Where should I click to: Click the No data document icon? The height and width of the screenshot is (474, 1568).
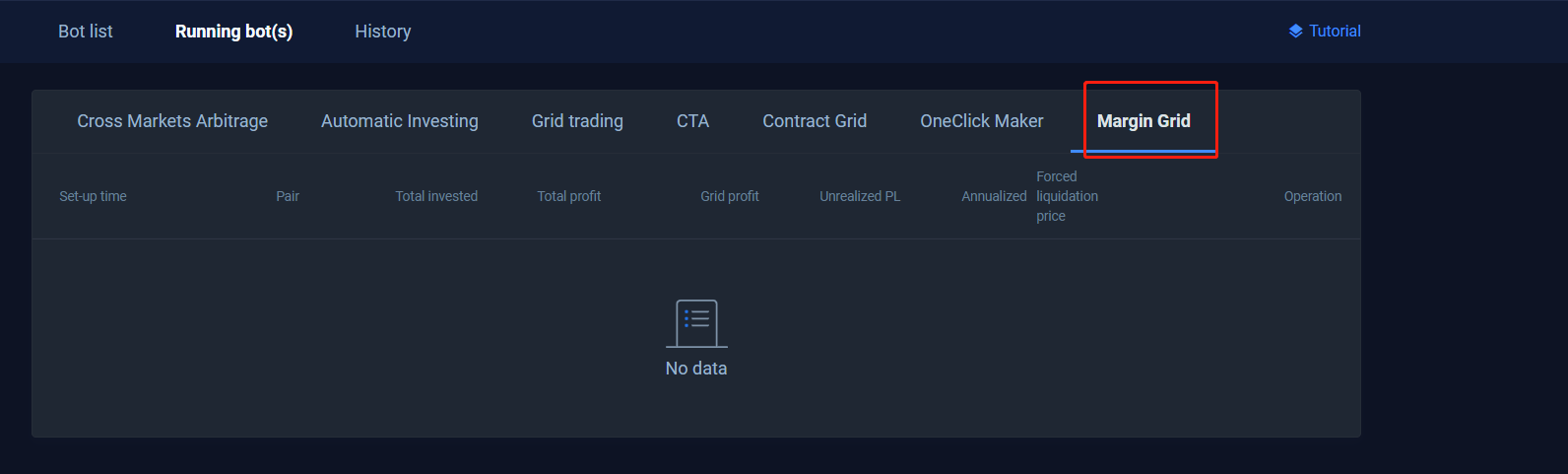click(x=696, y=323)
